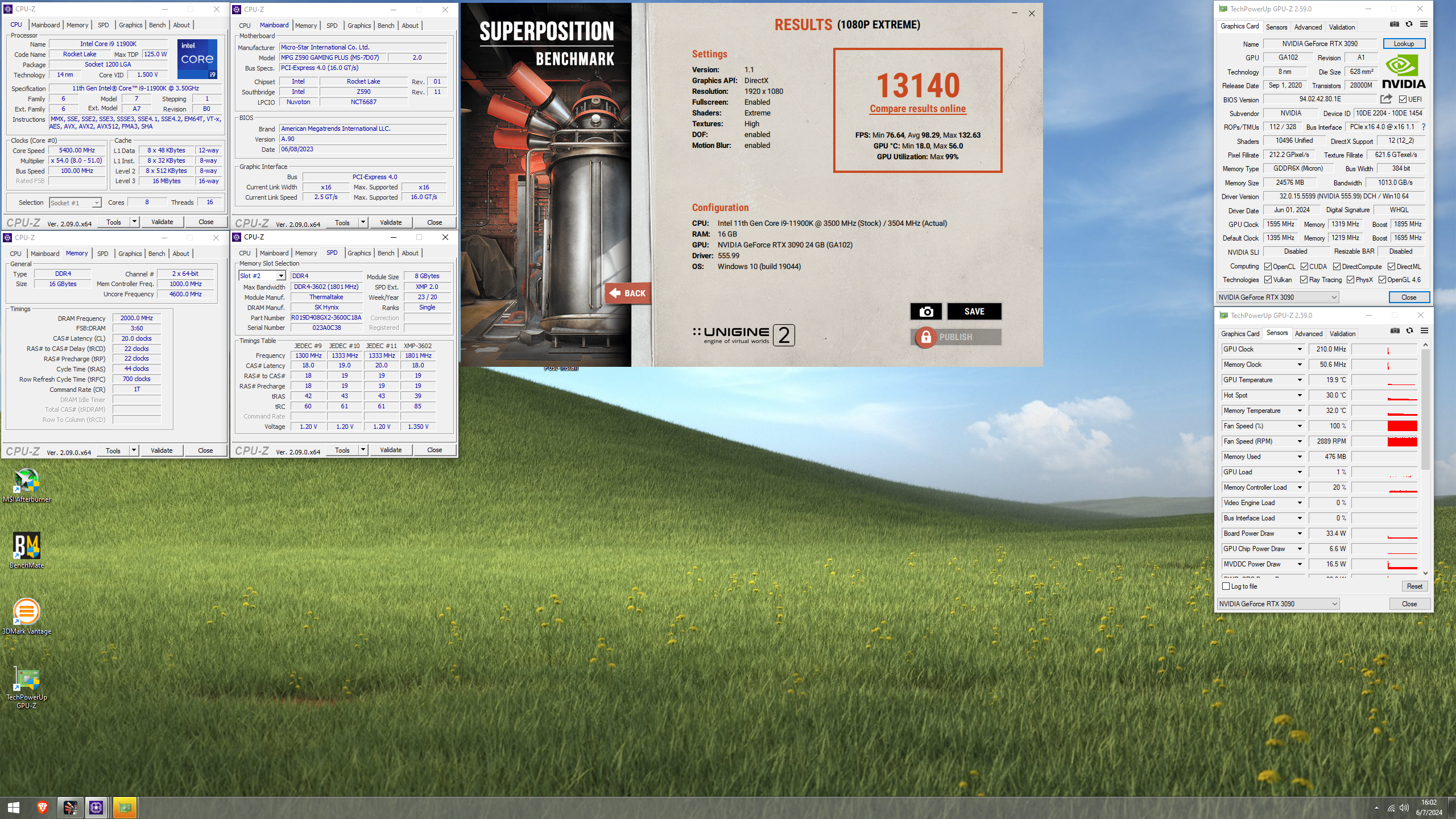
Task: Open Brave browser from taskbar
Action: [42, 807]
